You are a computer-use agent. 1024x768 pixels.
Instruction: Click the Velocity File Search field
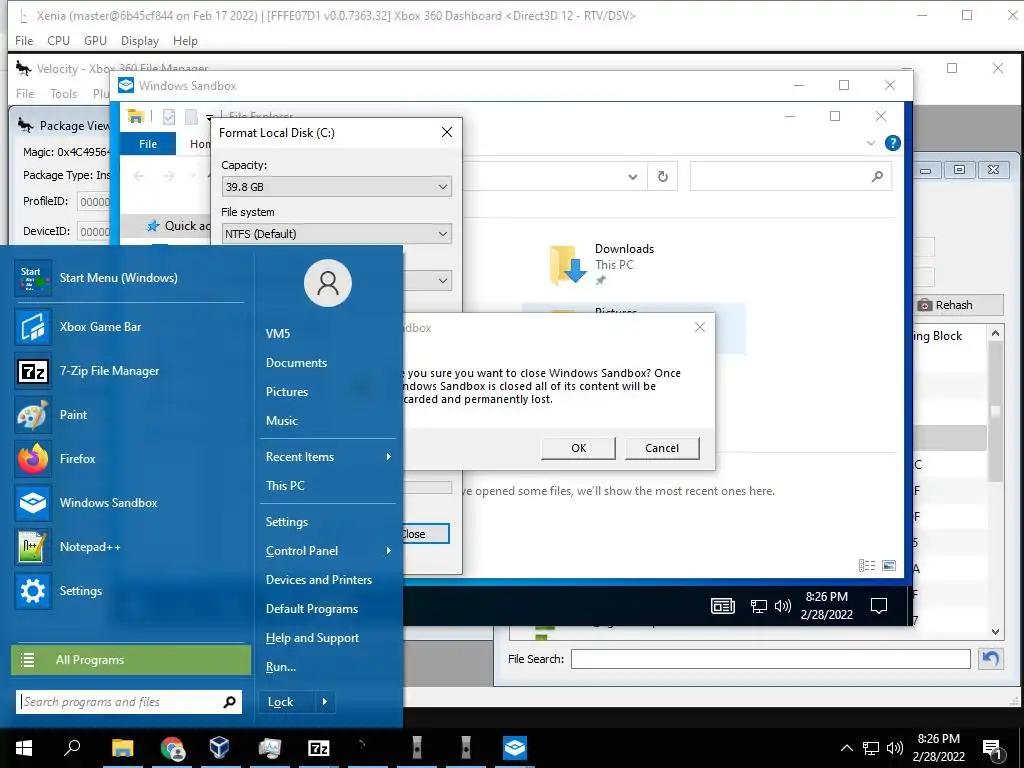771,659
